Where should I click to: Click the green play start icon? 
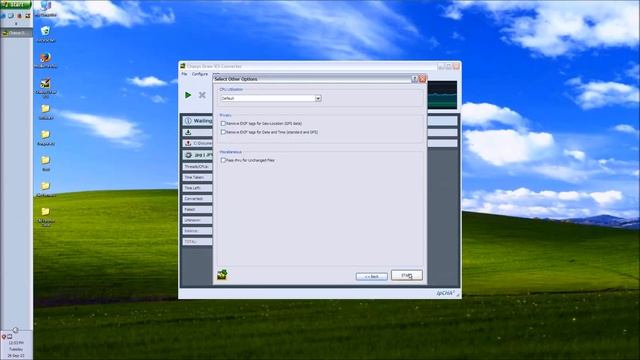(x=188, y=95)
